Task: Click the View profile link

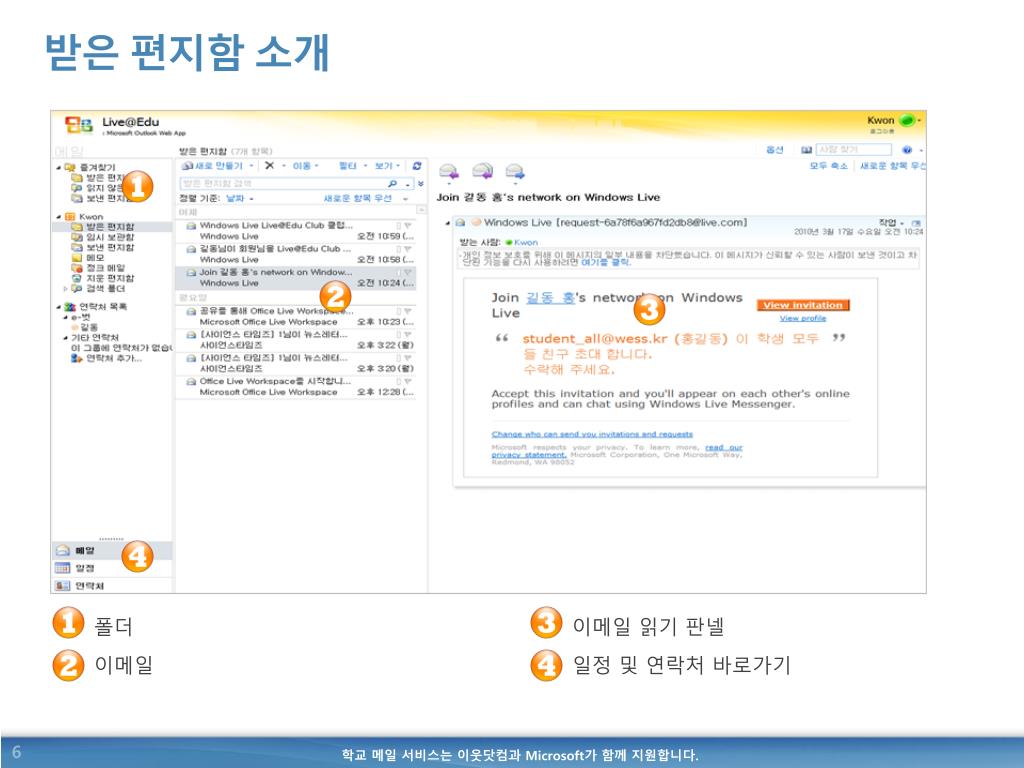Action: pyautogui.click(x=803, y=318)
